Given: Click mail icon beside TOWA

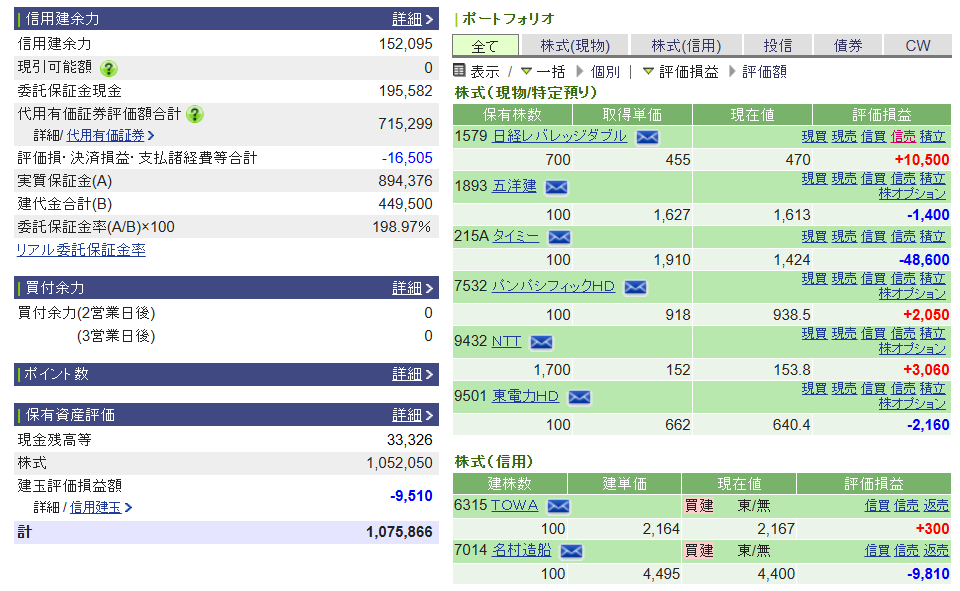Looking at the screenshot, I should coord(558,506).
